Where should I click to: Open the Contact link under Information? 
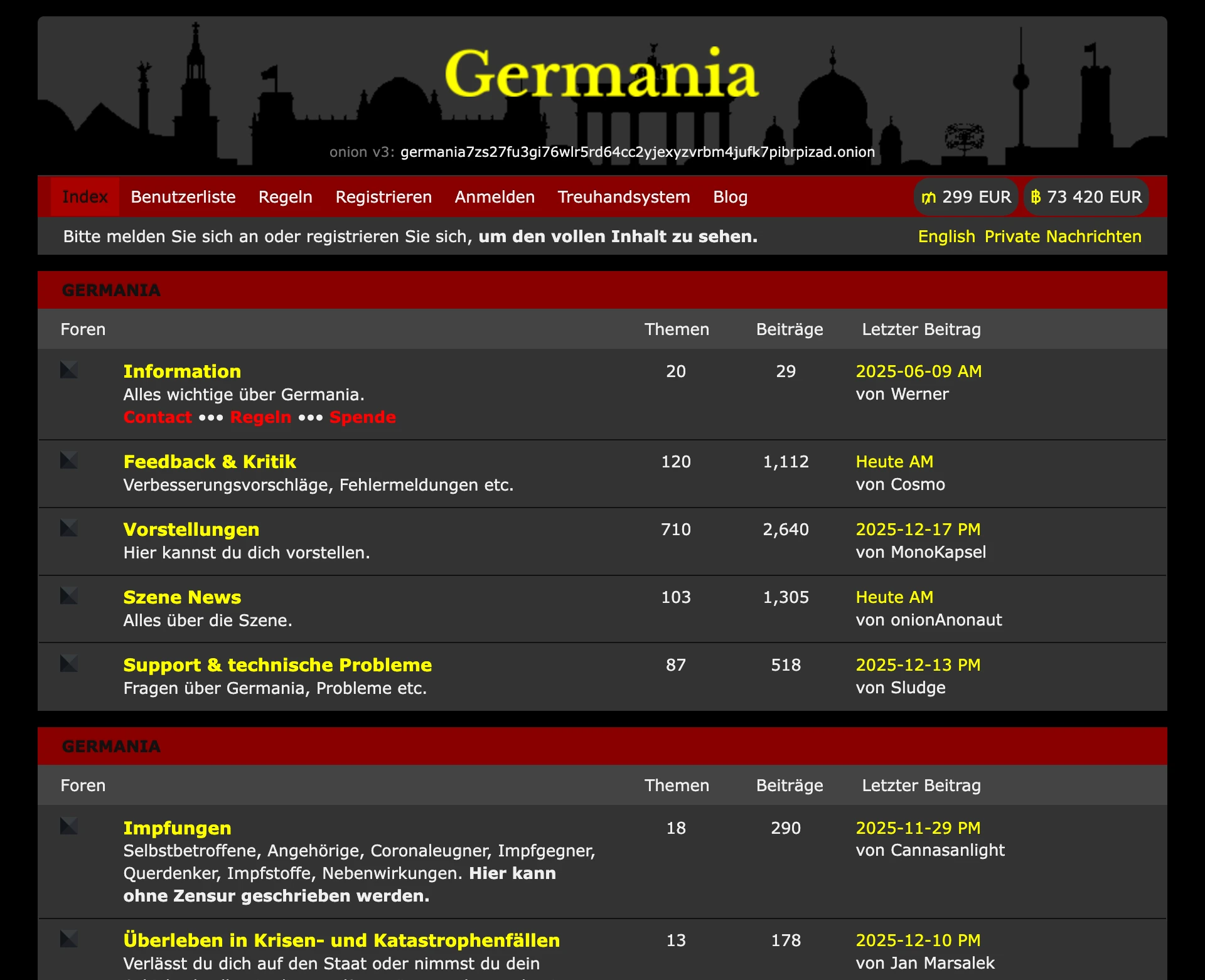point(157,417)
